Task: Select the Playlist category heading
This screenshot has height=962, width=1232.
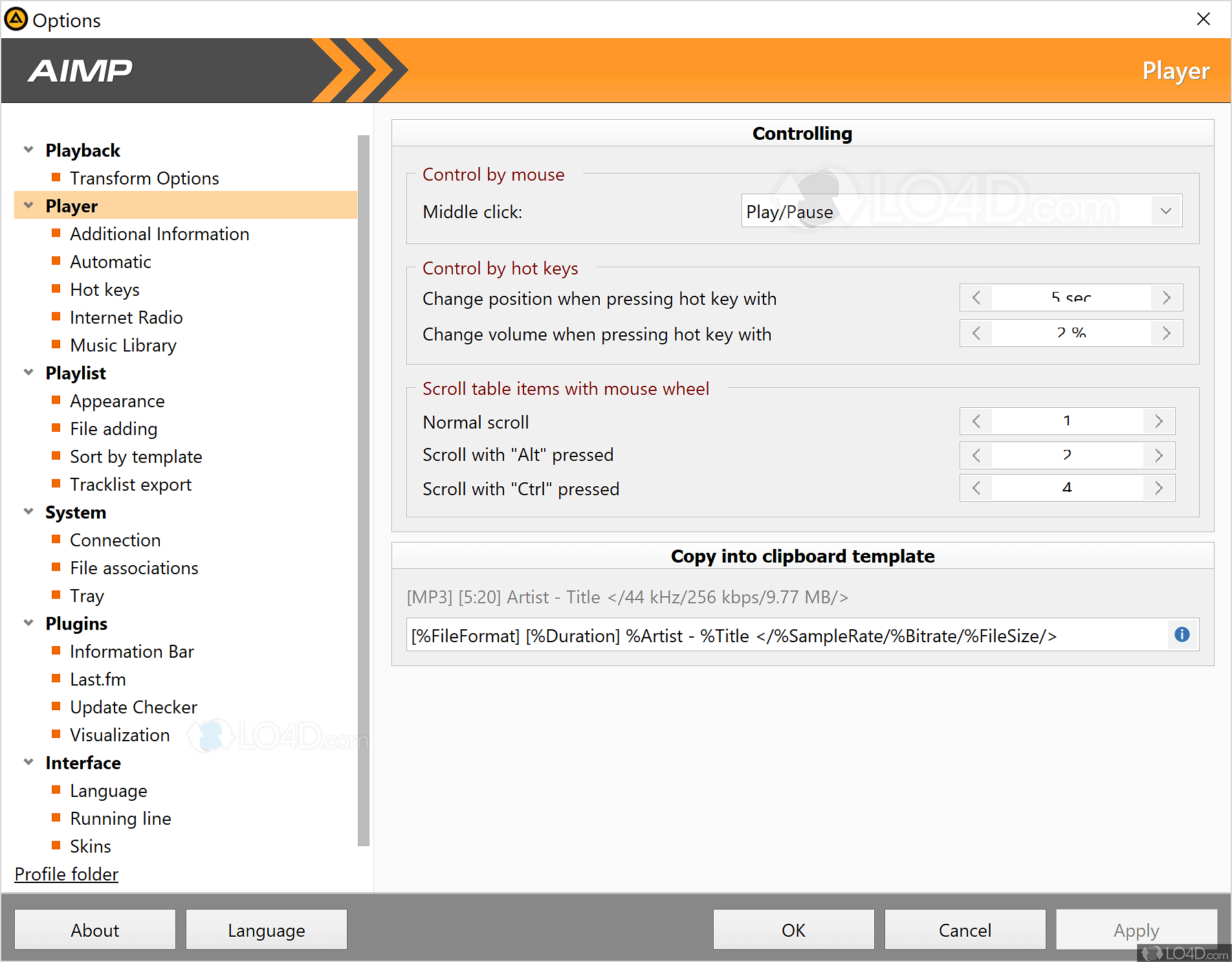Action: tap(76, 373)
